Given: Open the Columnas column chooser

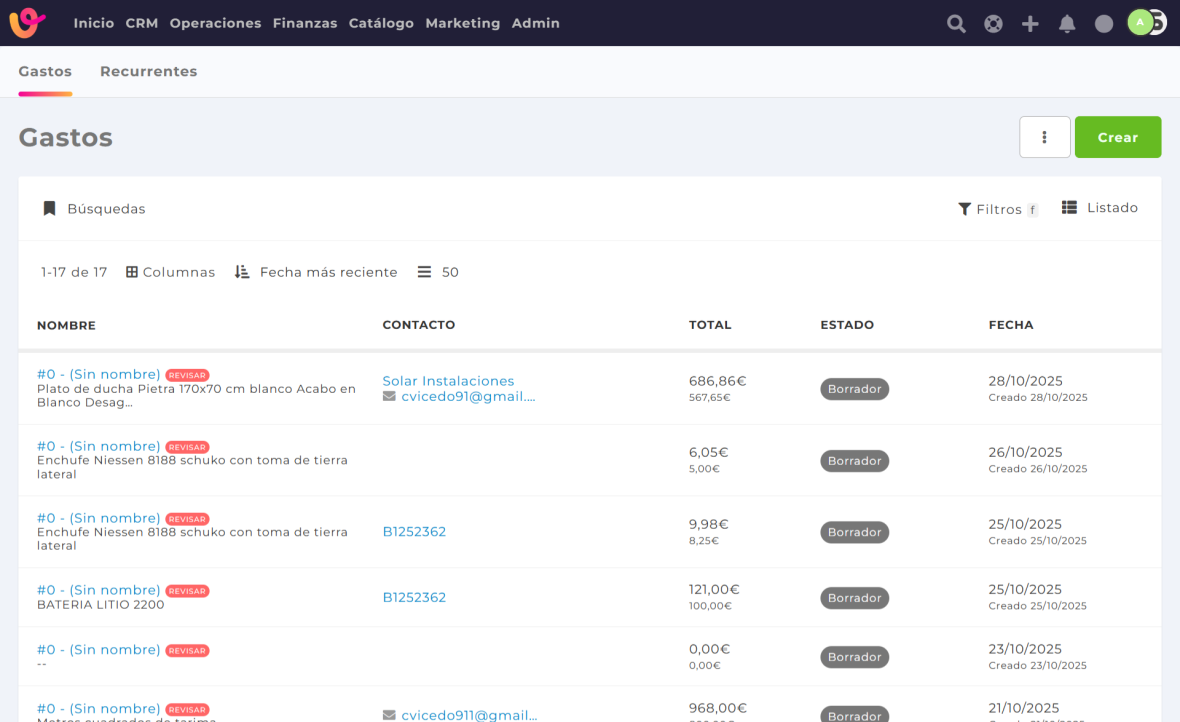Looking at the screenshot, I should coord(170,272).
